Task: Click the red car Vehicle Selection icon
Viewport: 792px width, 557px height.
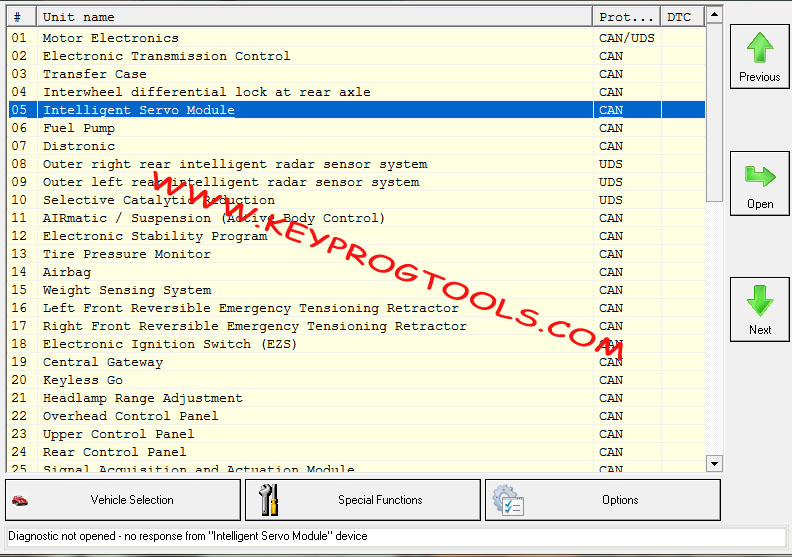Action: (19, 500)
